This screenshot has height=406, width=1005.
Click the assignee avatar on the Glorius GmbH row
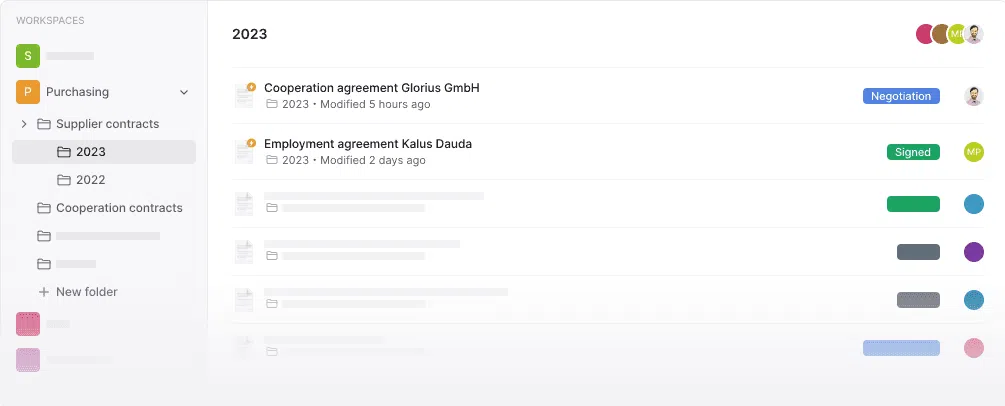tap(973, 96)
